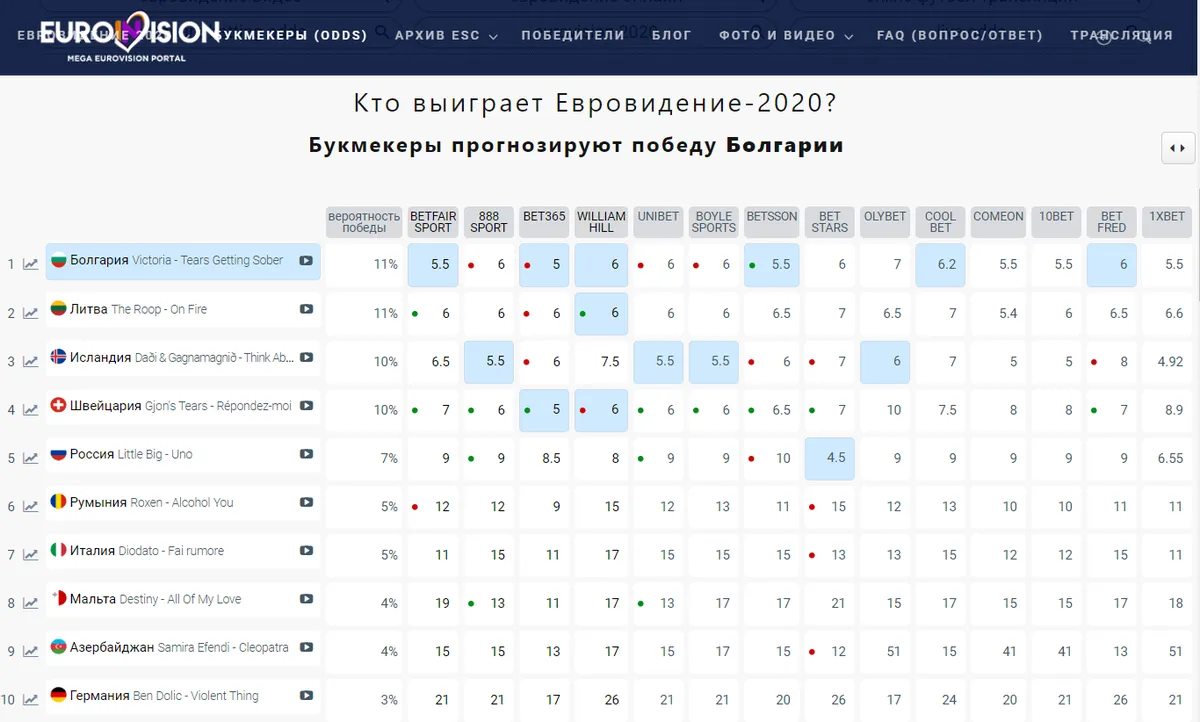Select the BOYLE SPORTS column header
The image size is (1200, 722).
point(714,222)
